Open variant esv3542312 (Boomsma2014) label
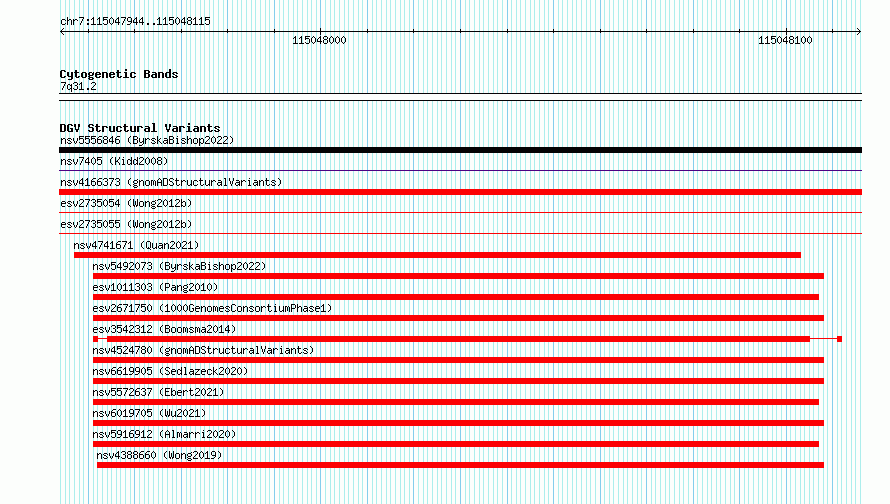 click(x=164, y=329)
